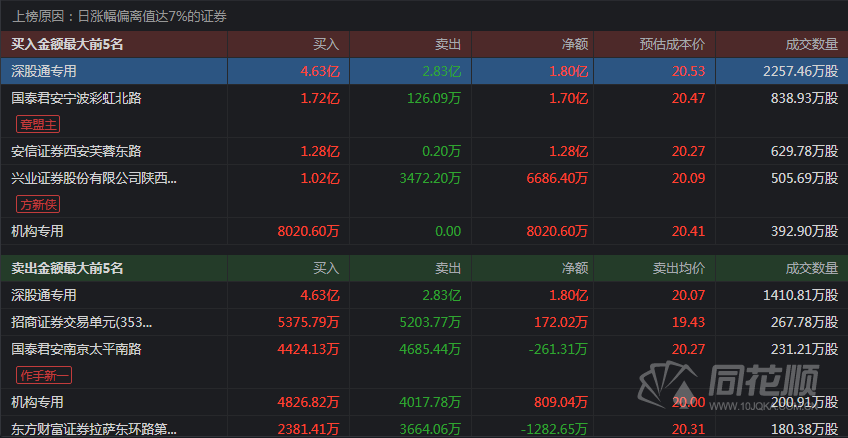Open 东方财富证券拉萨东环路第... seat name
This screenshot has height=438, width=848.
(x=94, y=430)
